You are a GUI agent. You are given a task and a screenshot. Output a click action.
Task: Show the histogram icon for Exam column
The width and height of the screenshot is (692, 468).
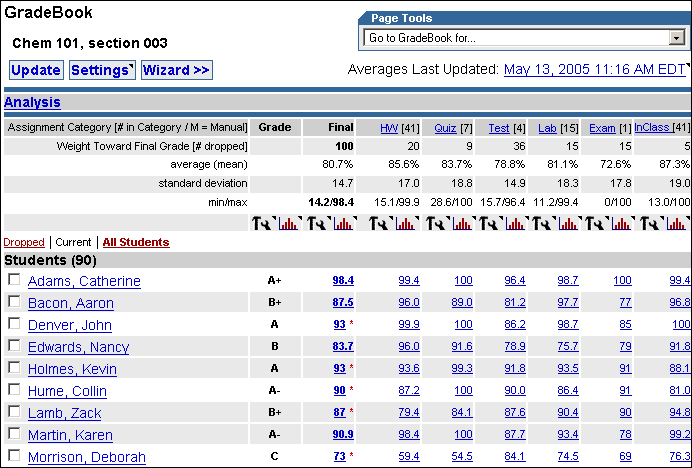coord(622,223)
